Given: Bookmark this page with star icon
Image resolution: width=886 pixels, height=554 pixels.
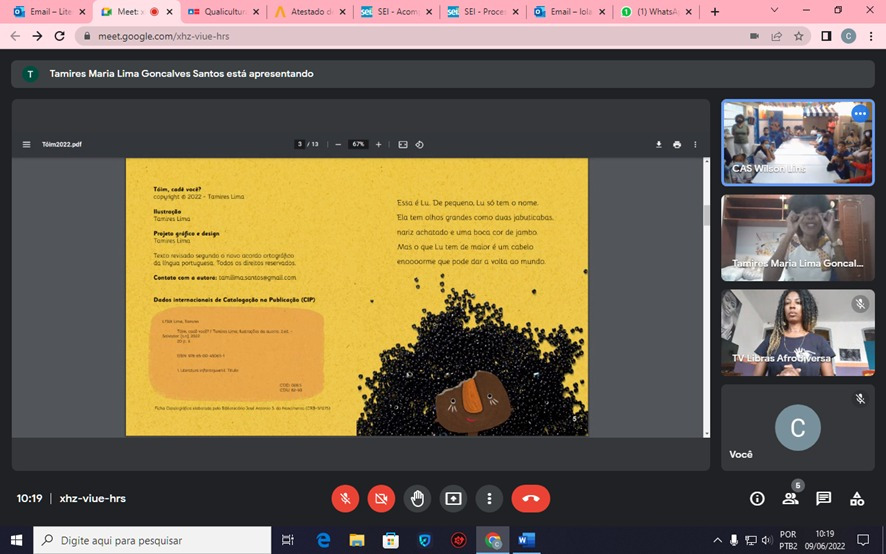Looking at the screenshot, I should coord(798,36).
